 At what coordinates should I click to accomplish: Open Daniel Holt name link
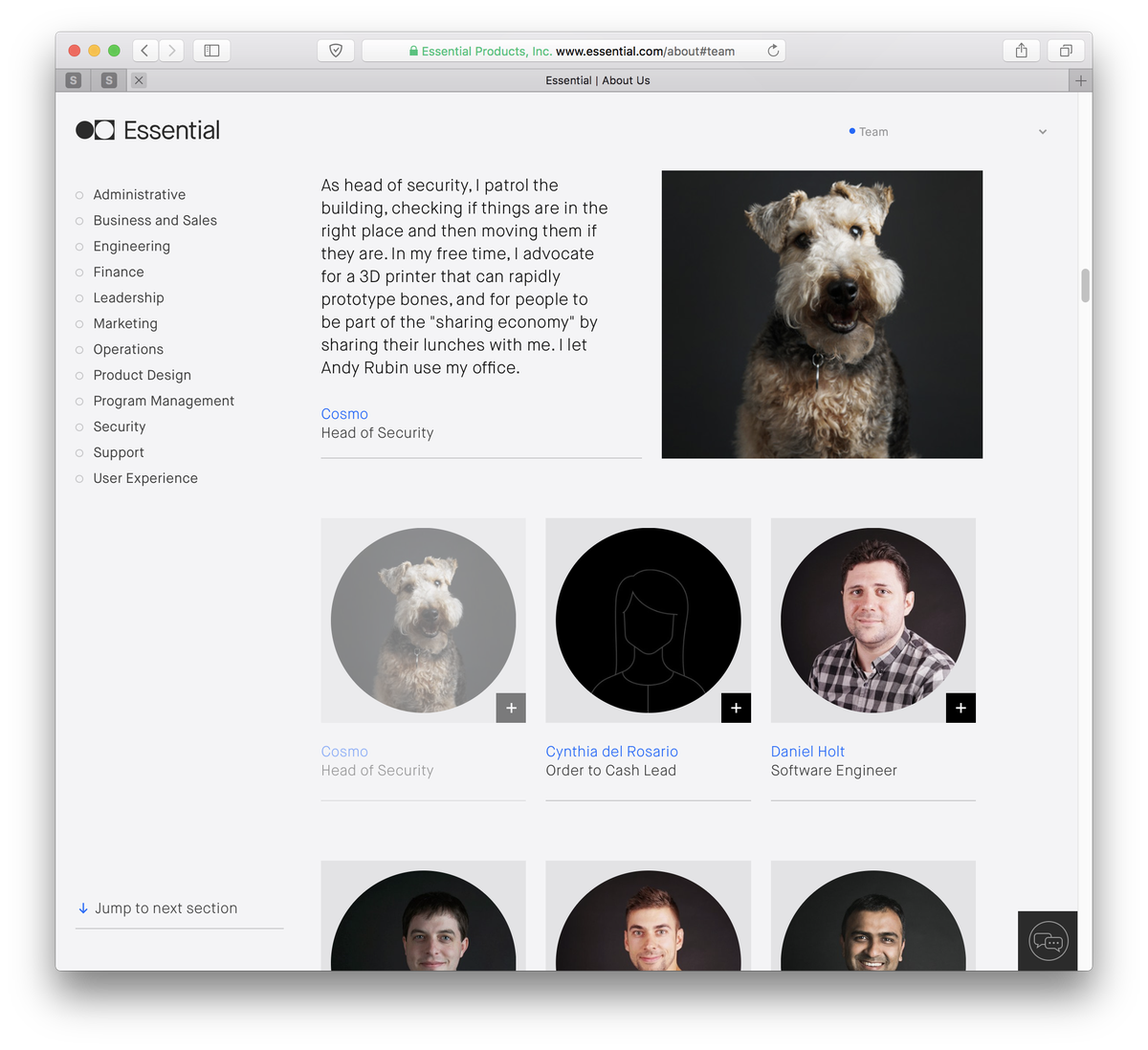[x=807, y=752]
